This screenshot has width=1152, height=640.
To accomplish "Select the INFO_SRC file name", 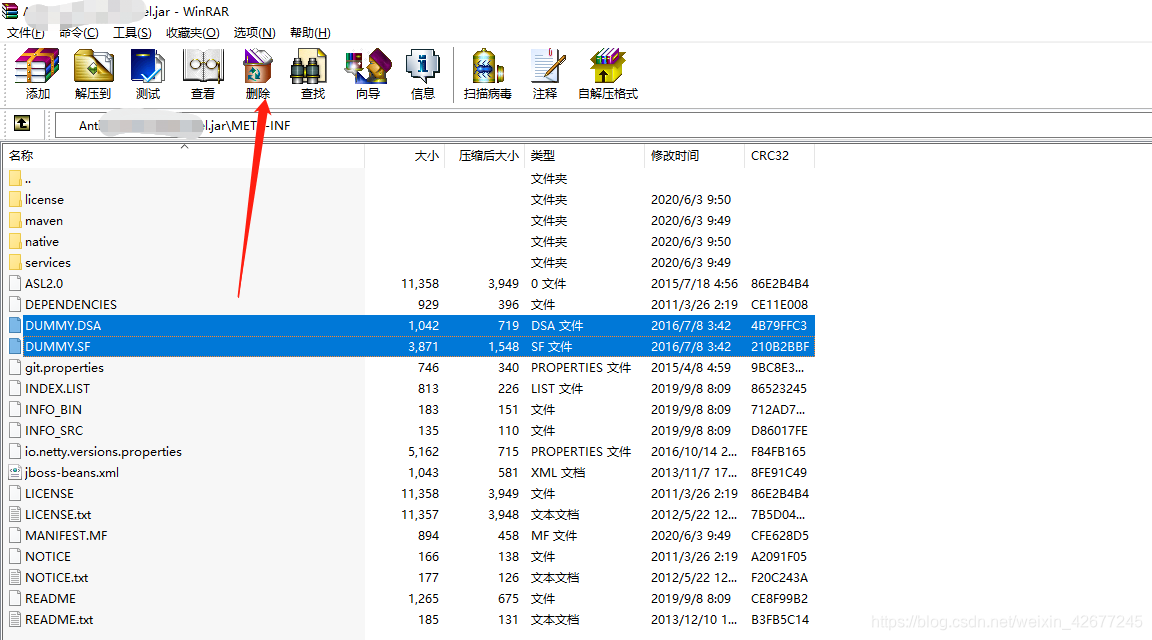I will [54, 431].
